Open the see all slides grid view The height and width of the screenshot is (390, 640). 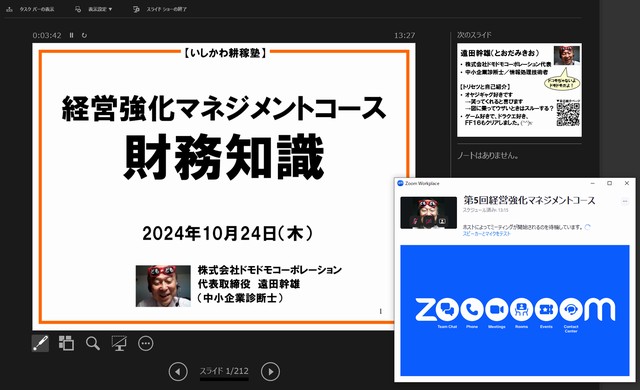click(x=66, y=343)
